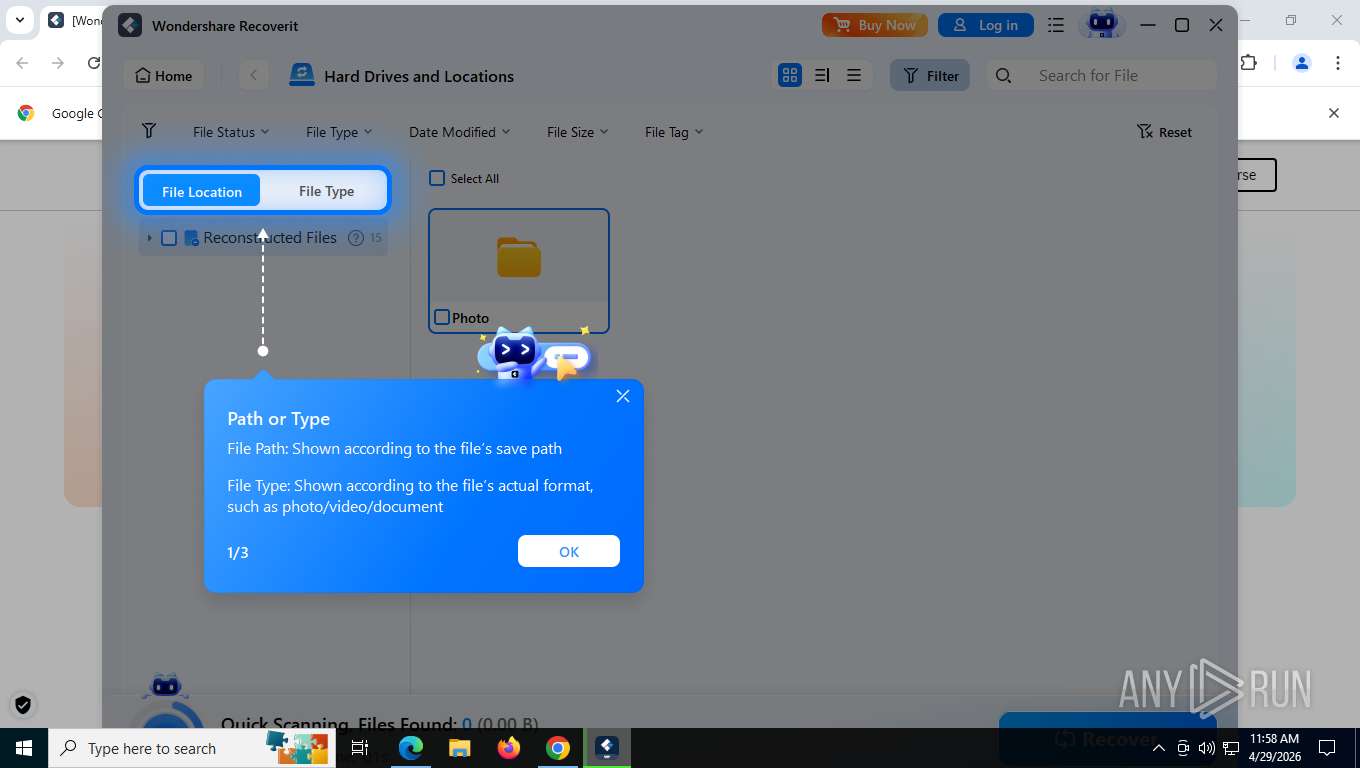Click the back navigation arrow

(x=254, y=75)
